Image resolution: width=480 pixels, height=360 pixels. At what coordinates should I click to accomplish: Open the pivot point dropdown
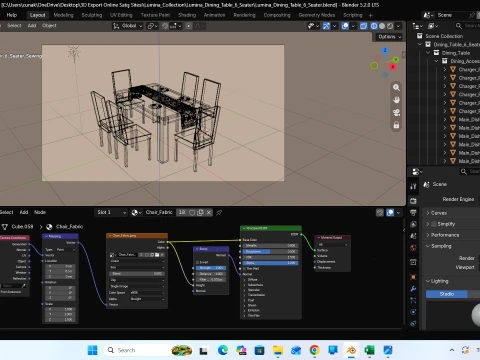click(x=153, y=26)
